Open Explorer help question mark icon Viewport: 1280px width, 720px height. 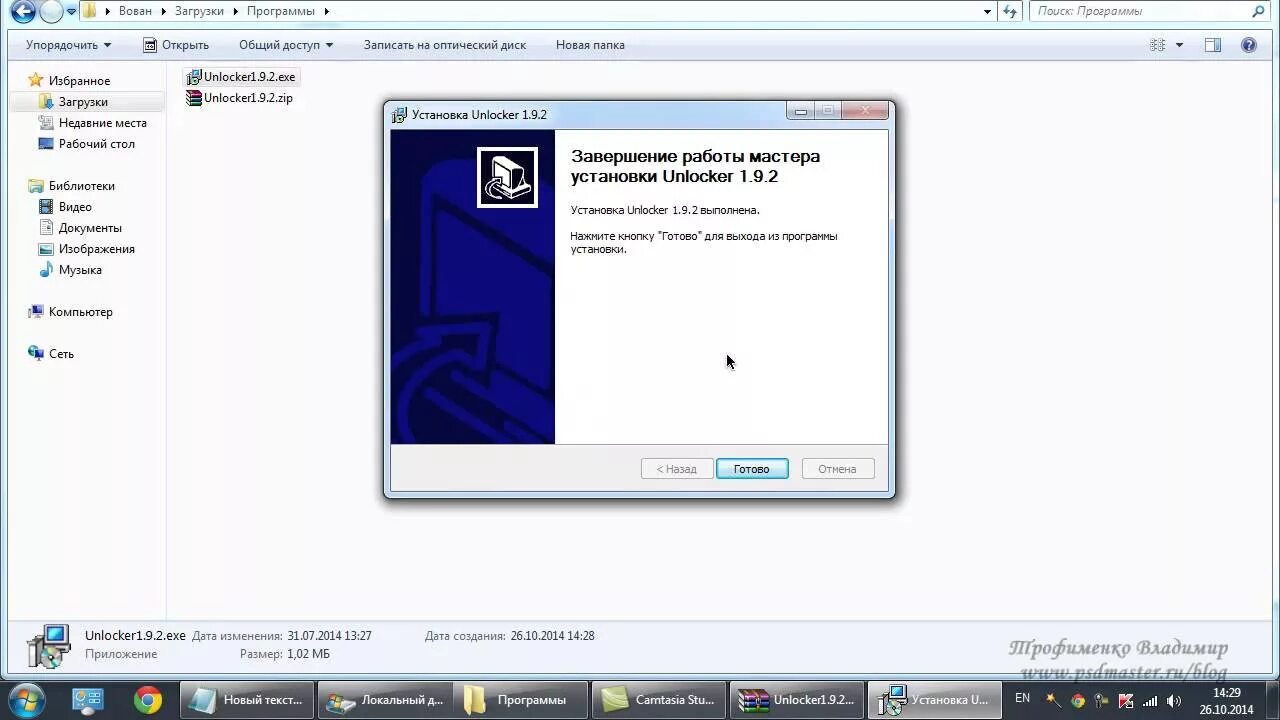click(x=1248, y=45)
